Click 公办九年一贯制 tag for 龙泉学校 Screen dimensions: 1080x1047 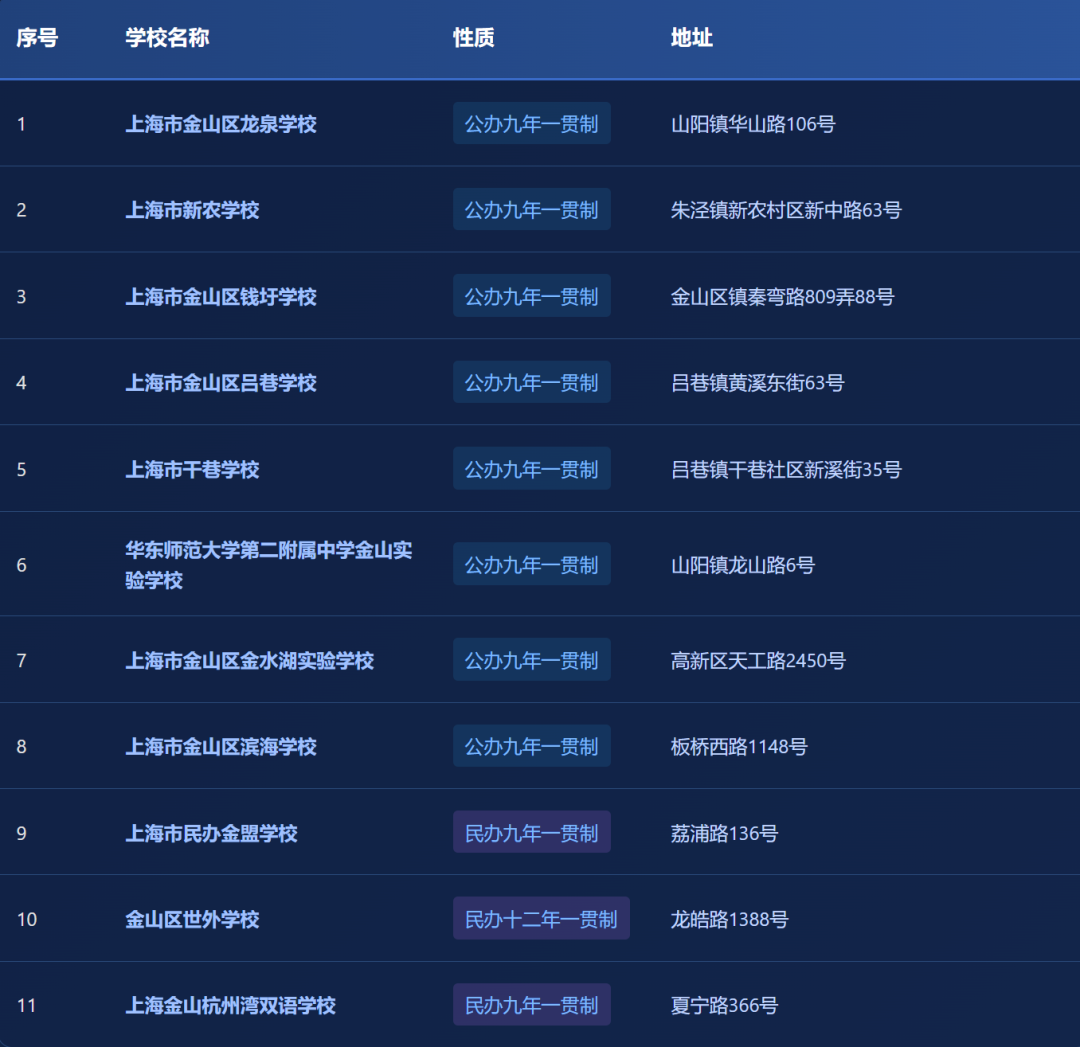point(531,124)
